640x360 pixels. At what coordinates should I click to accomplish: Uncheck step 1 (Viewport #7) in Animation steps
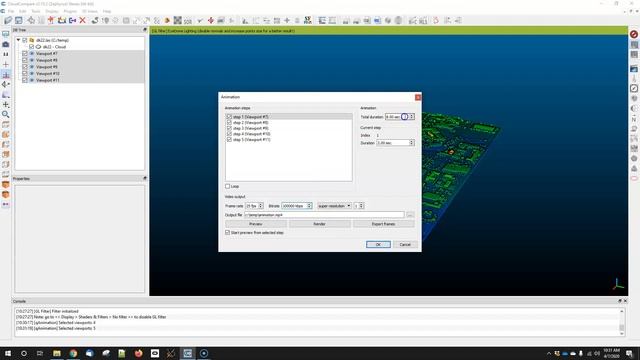229,117
